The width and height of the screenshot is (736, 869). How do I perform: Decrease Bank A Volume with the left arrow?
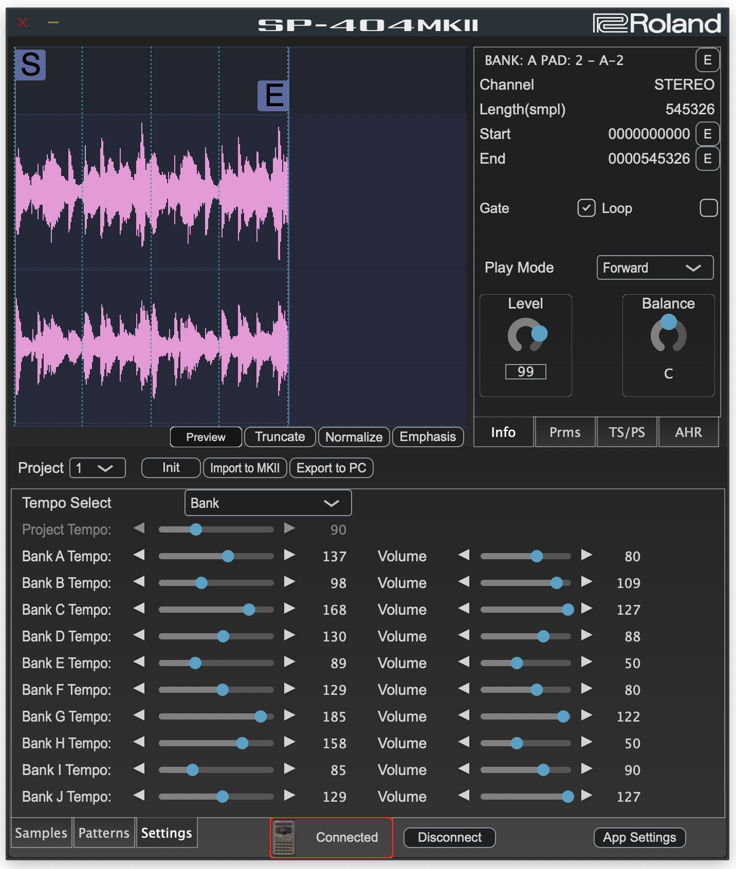click(x=464, y=555)
